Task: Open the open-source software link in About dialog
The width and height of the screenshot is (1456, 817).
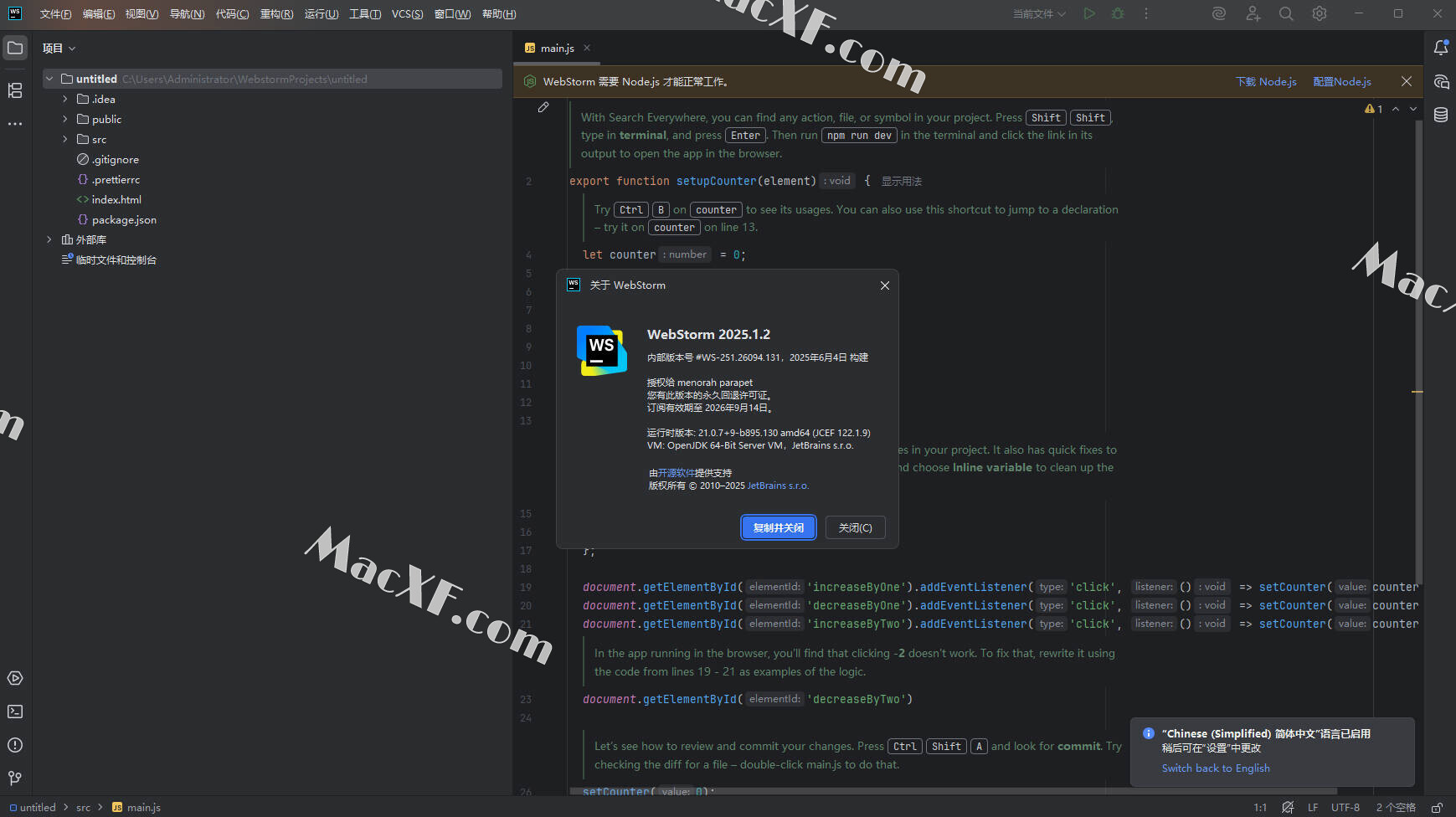Action: (677, 473)
